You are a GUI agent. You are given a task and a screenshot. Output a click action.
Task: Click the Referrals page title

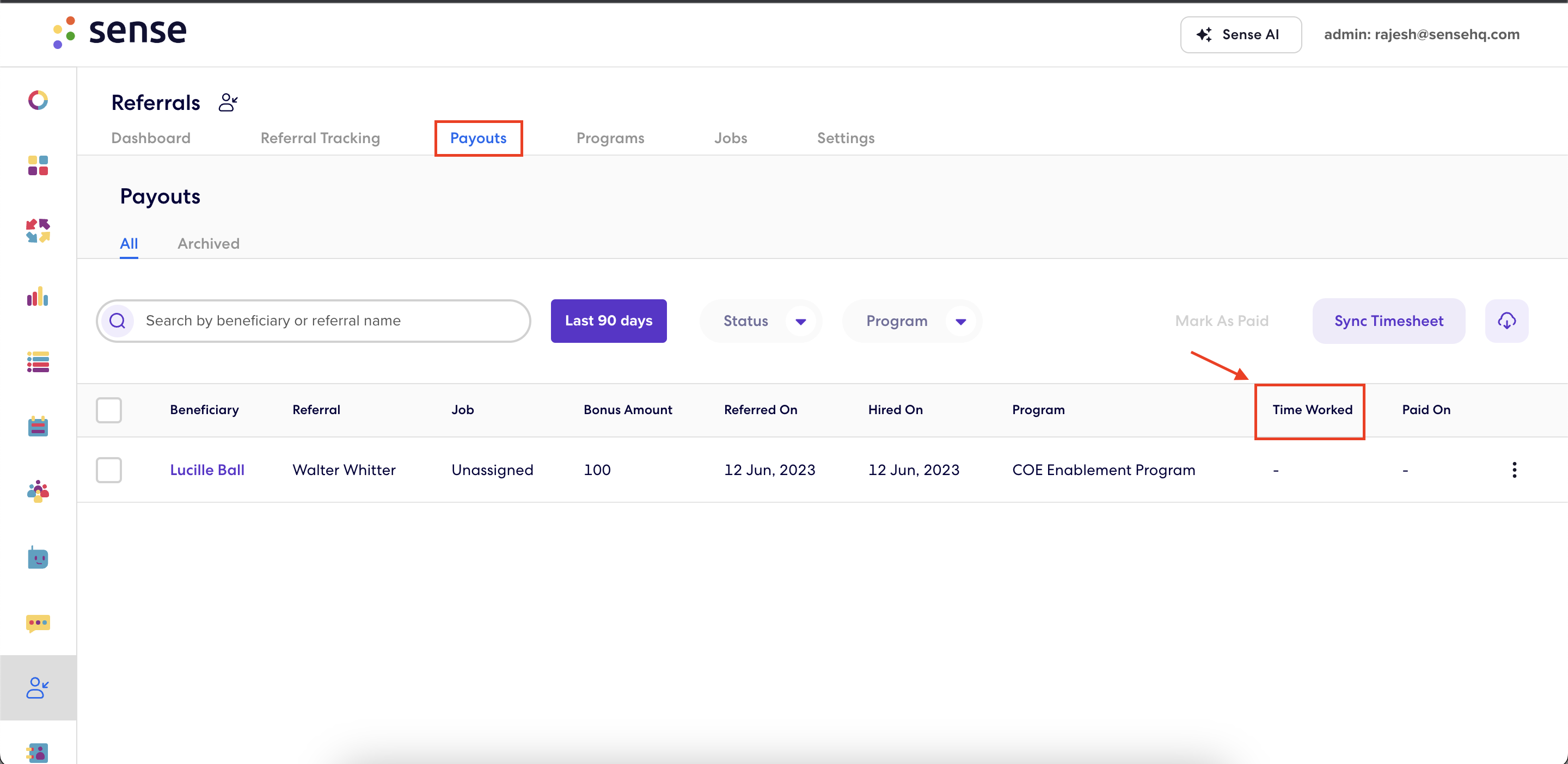tap(156, 103)
